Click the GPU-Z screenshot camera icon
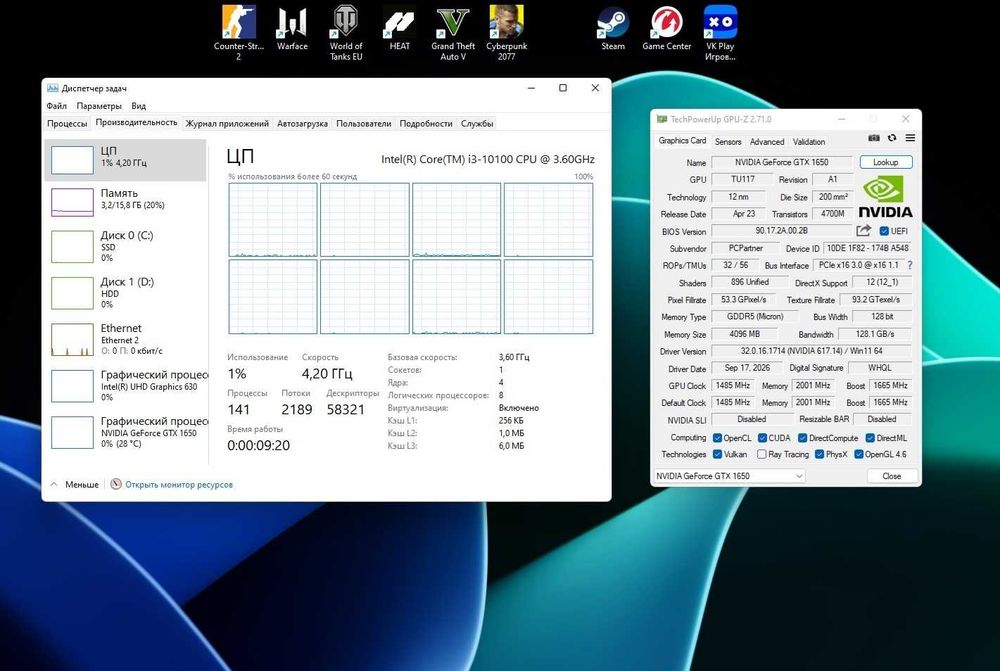Image resolution: width=1000 pixels, height=671 pixels. (x=874, y=138)
